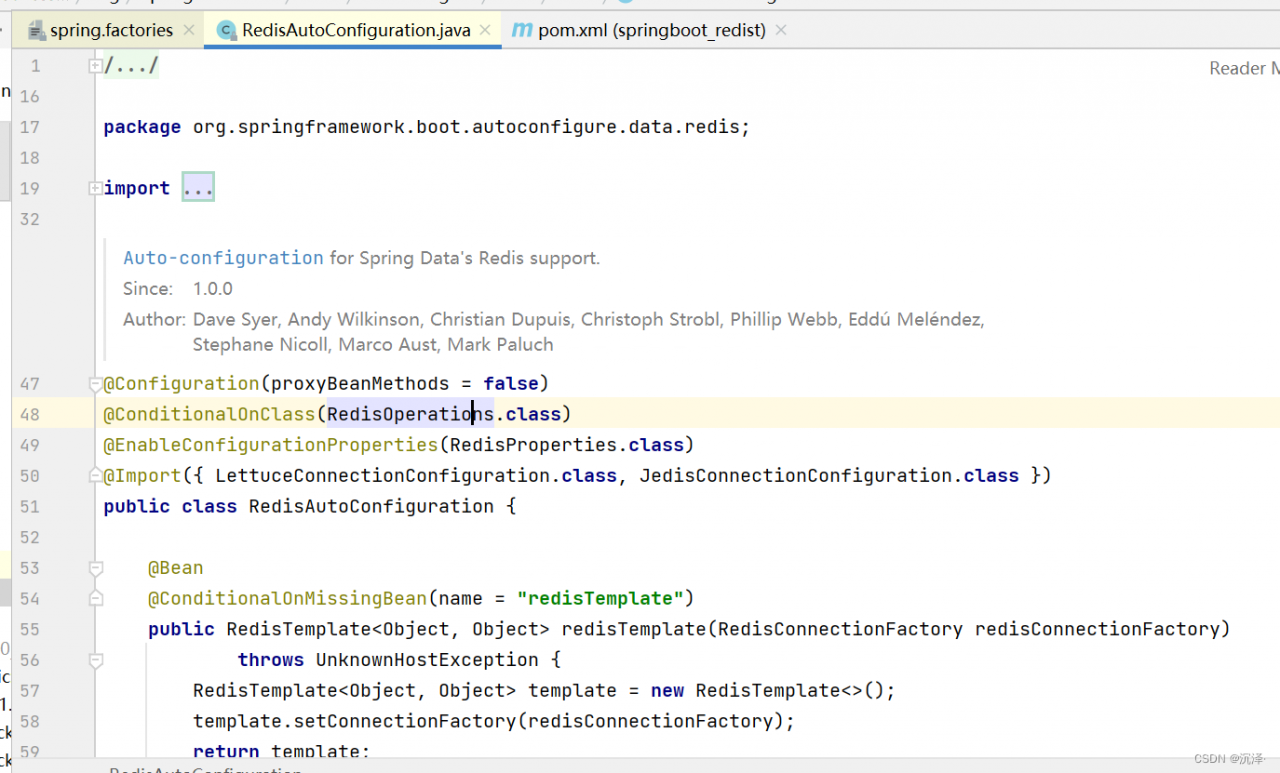
Task: Close the spring.factories tab
Action: point(189,30)
